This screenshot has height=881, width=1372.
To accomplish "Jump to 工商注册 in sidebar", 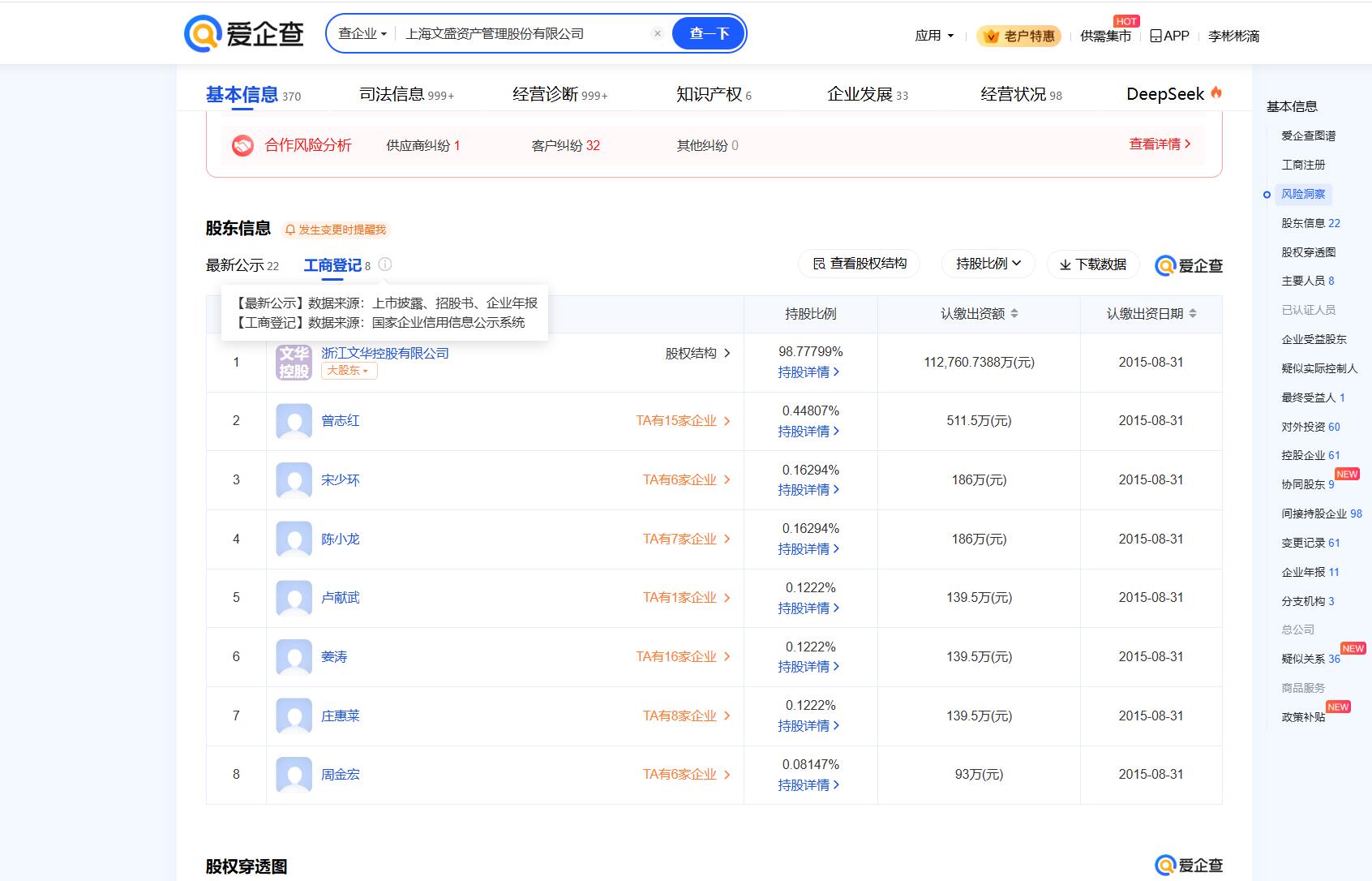I will pos(1303,165).
